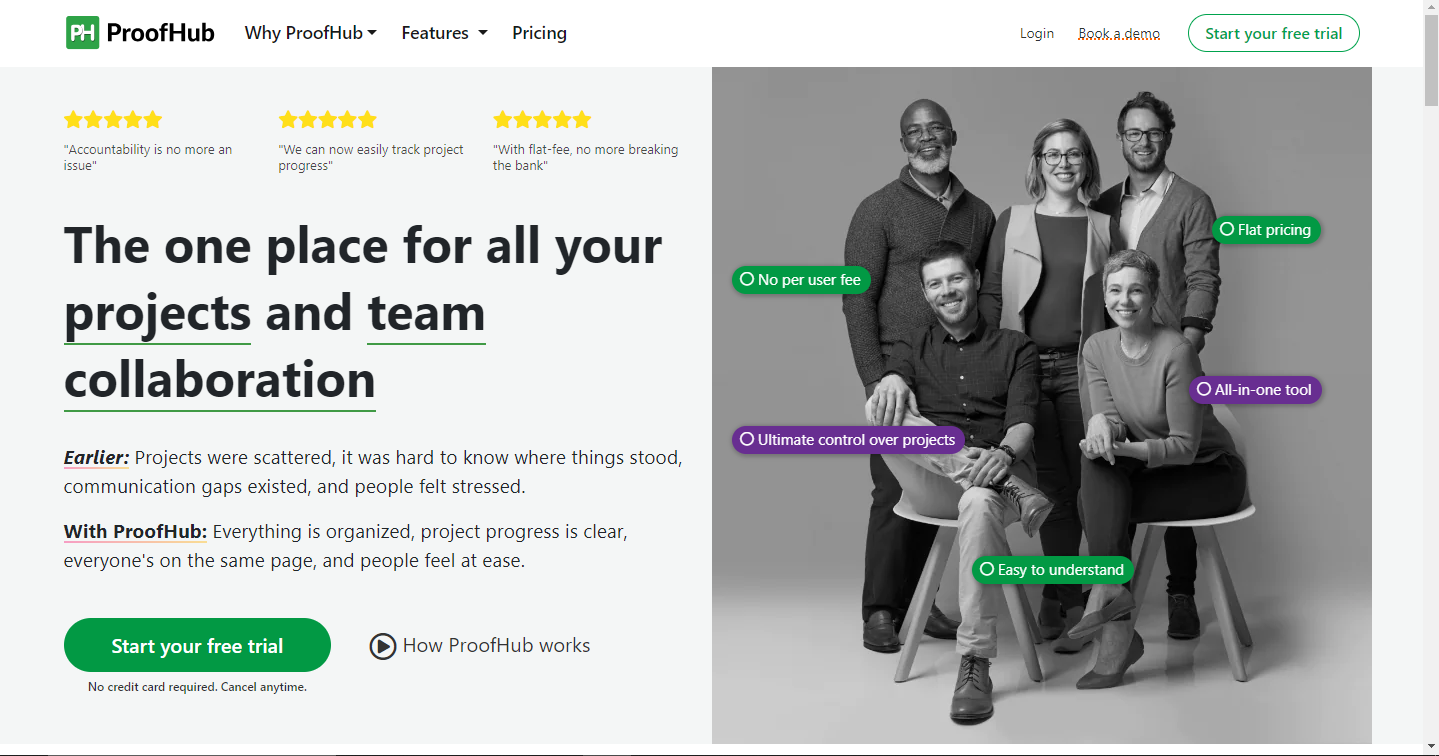Select the Ultimate control over projects tag
Screen dimensions: 1439x756
point(848,440)
